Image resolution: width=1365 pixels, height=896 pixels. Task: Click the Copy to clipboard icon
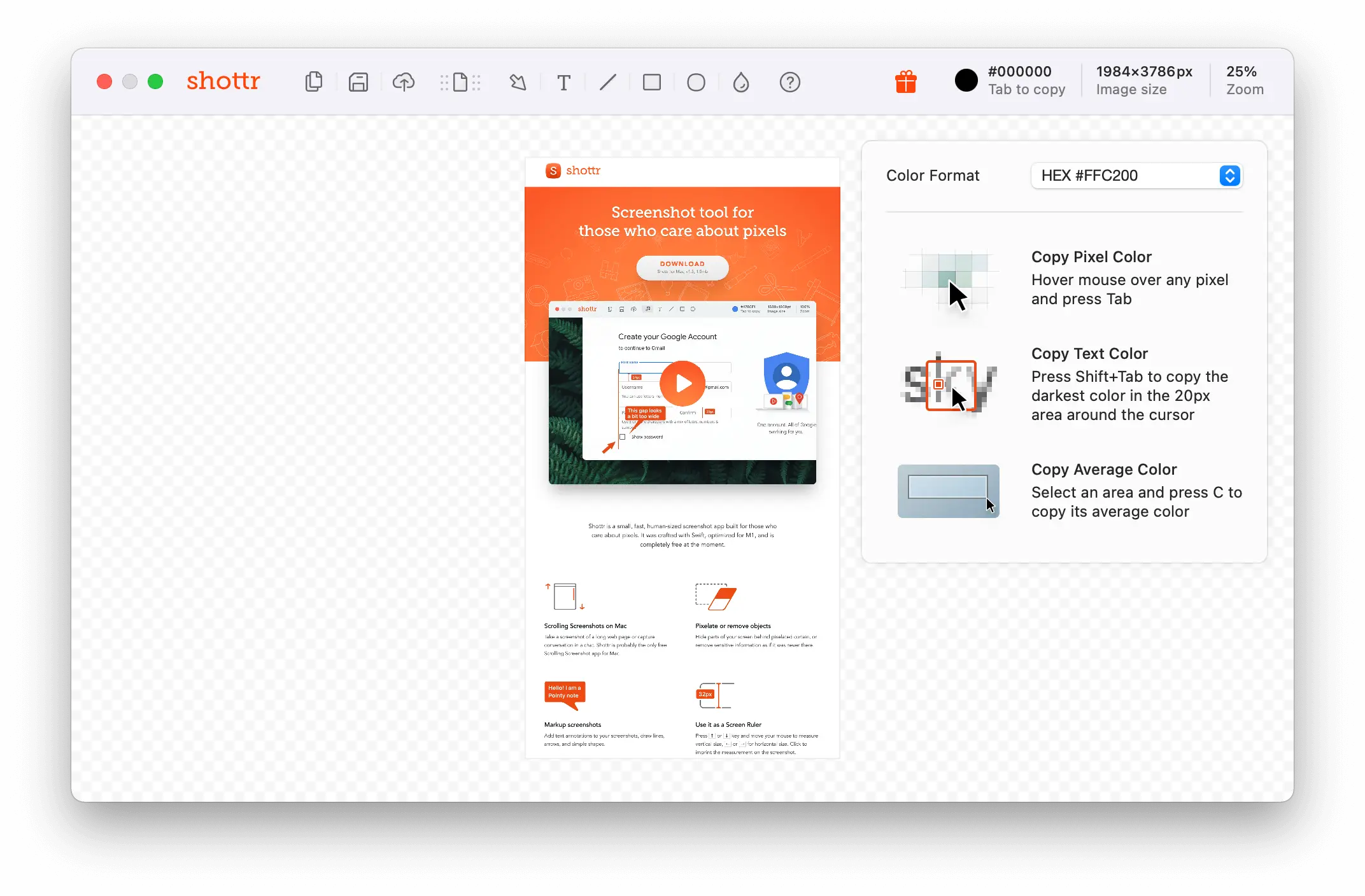(313, 82)
